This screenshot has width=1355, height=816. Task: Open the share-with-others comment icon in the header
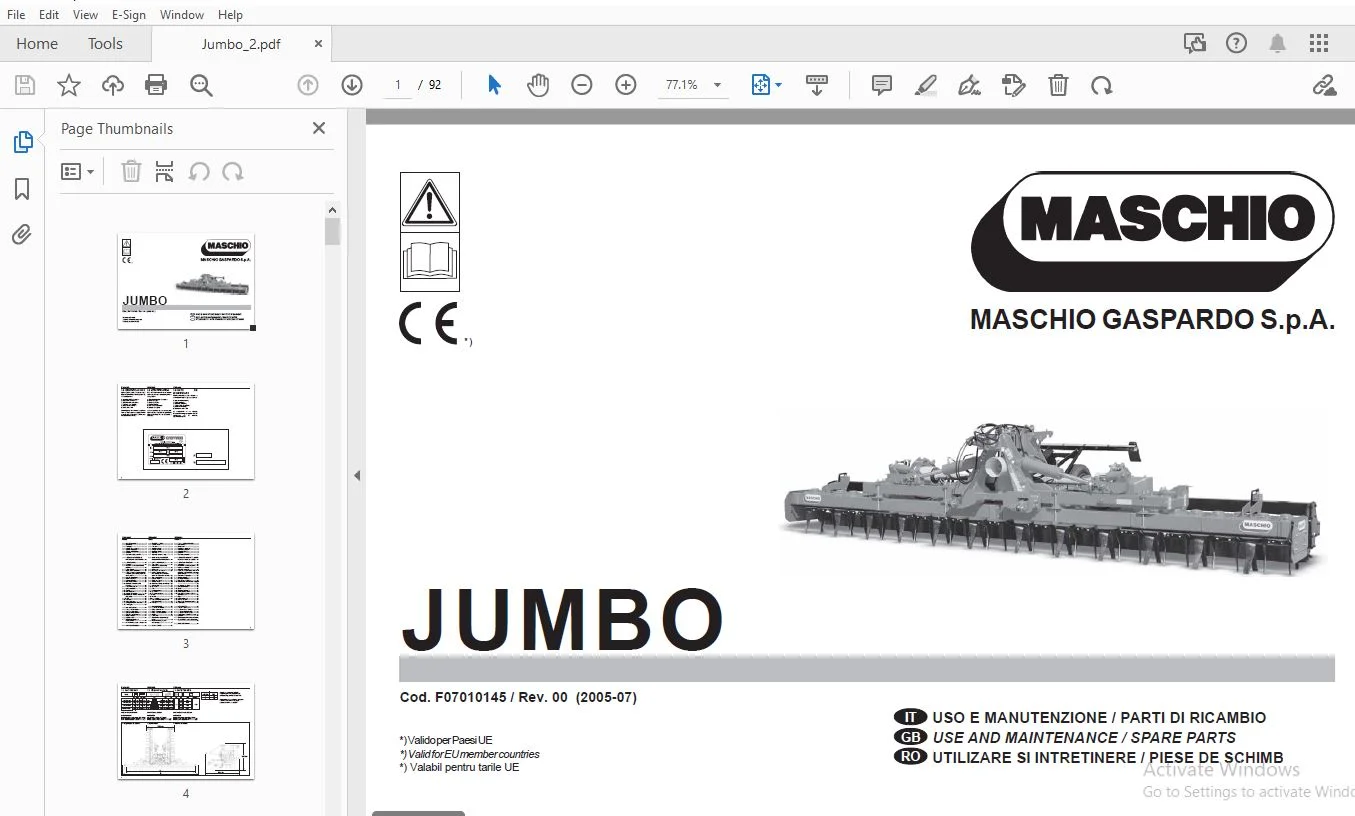pyautogui.click(x=1195, y=44)
